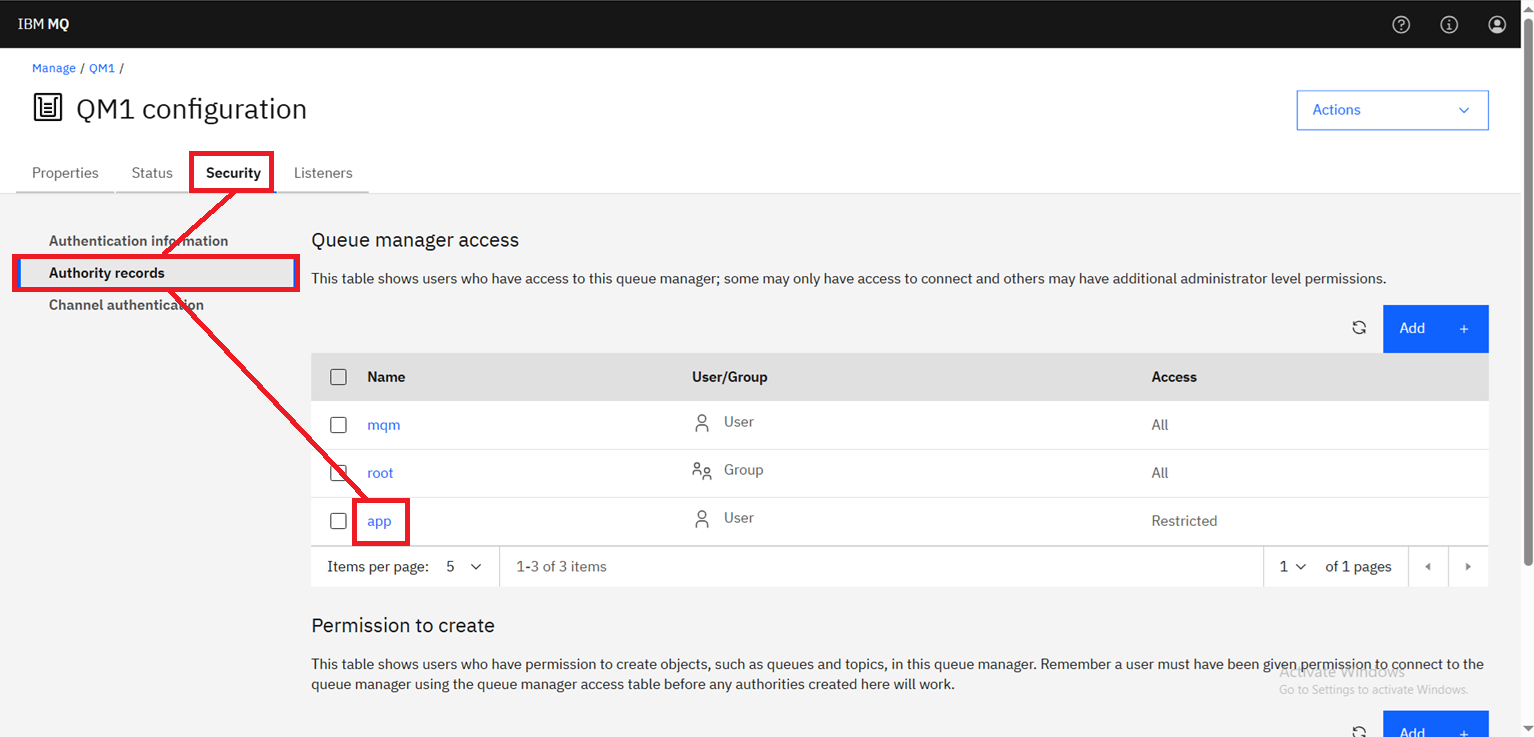This screenshot has width=1534, height=737.
Task: Refresh the Queue manager access table
Action: coord(1359,328)
